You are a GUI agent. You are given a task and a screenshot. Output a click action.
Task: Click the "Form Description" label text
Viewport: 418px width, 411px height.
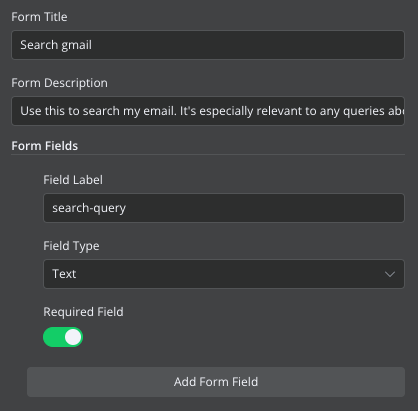[x=60, y=83]
